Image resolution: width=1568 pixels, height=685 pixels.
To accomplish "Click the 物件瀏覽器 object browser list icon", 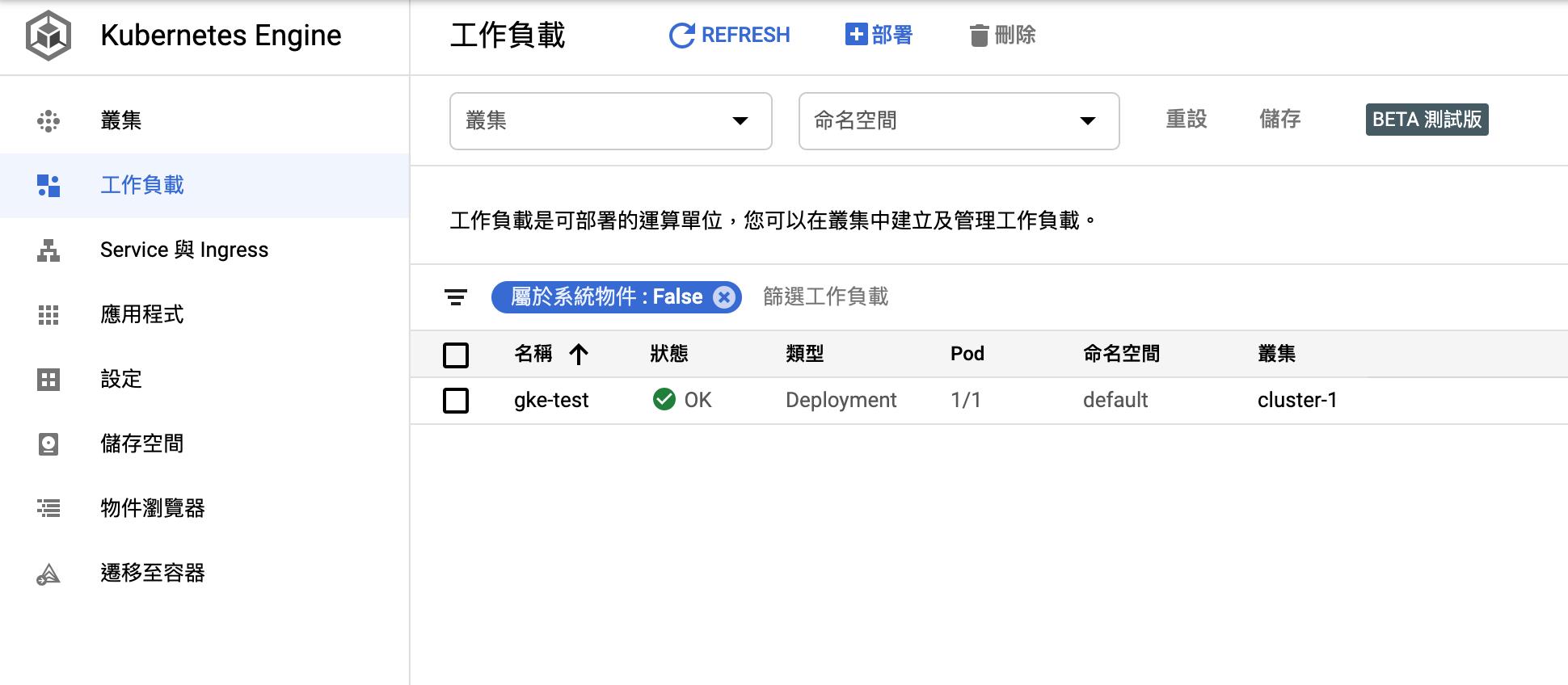I will coord(48,508).
